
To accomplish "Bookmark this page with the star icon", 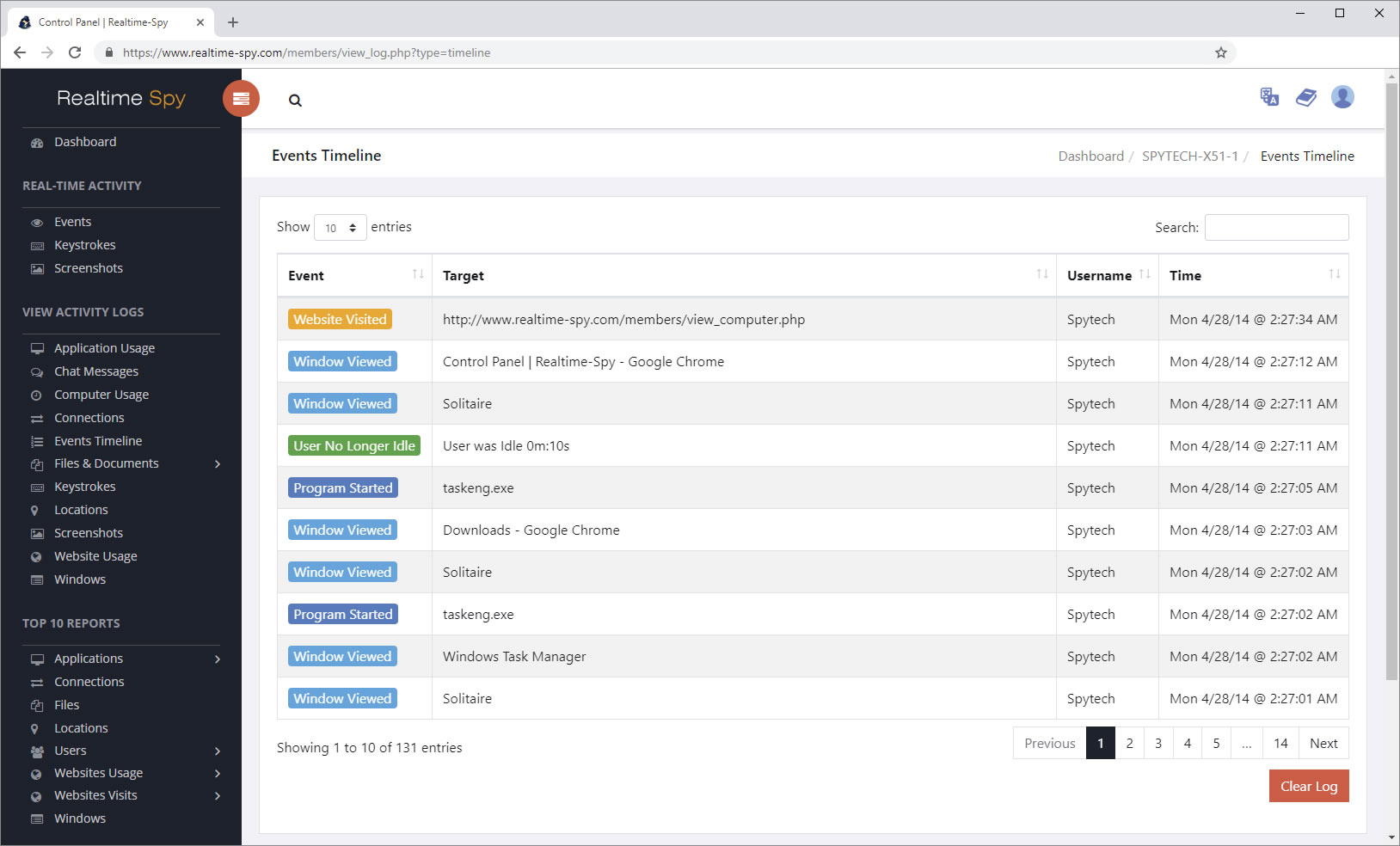I will click(1220, 52).
